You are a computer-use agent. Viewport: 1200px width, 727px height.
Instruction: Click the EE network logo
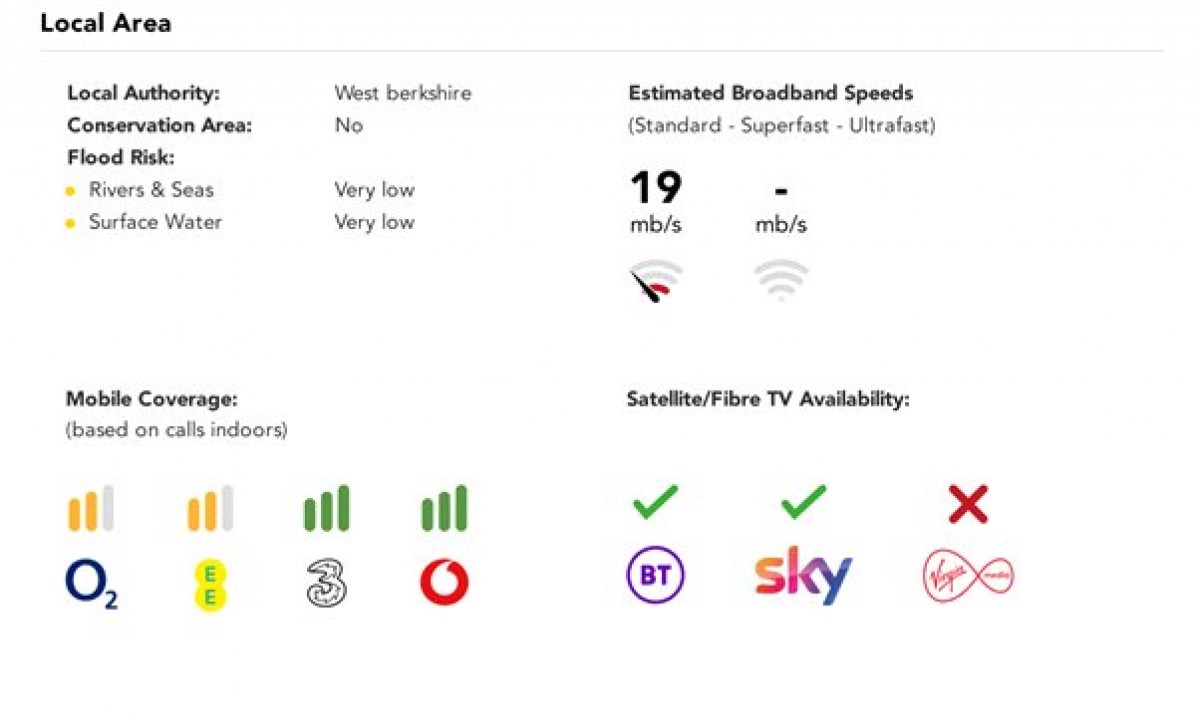(211, 585)
